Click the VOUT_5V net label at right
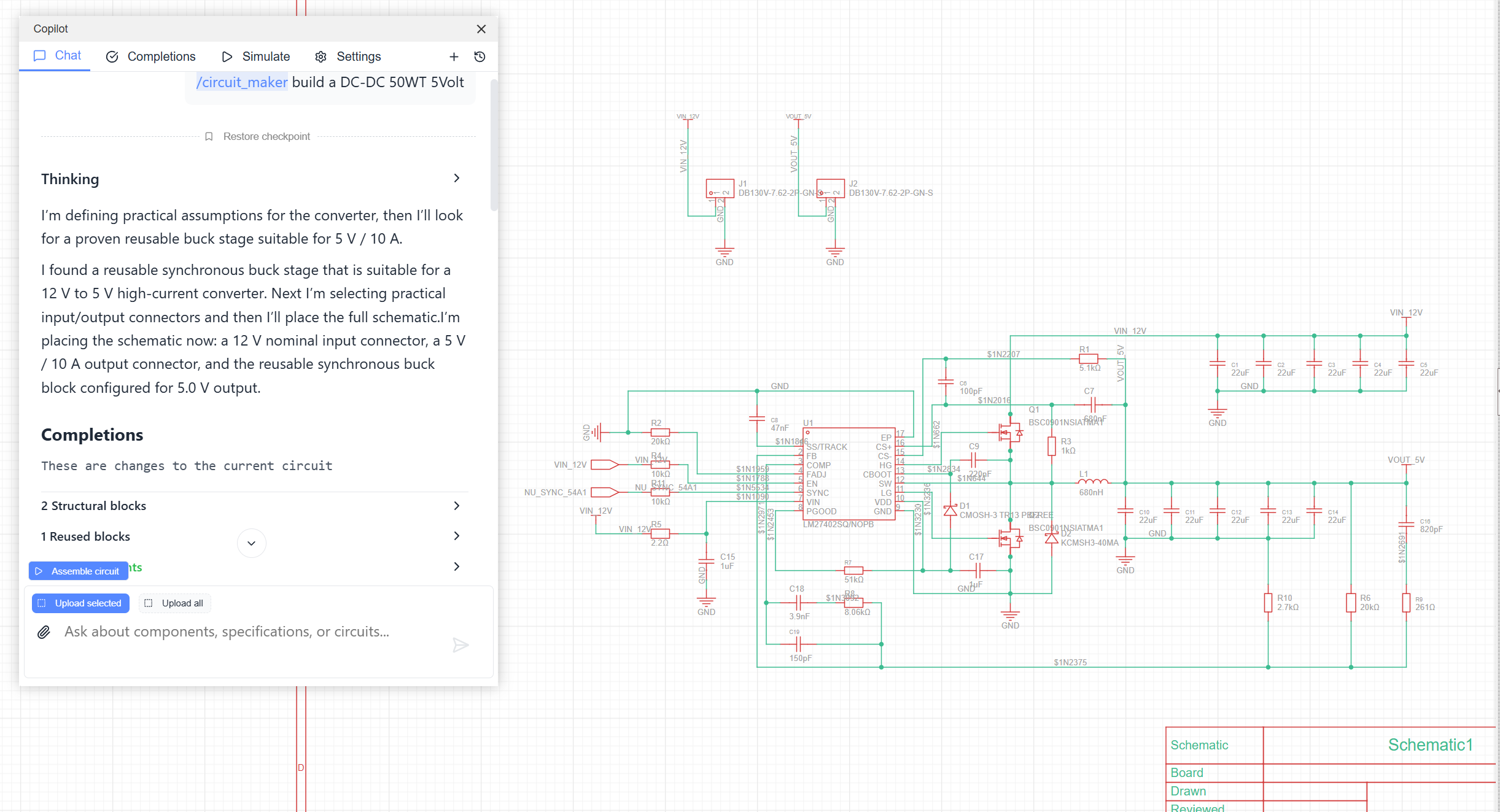This screenshot has width=1500, height=812. pyautogui.click(x=1406, y=460)
